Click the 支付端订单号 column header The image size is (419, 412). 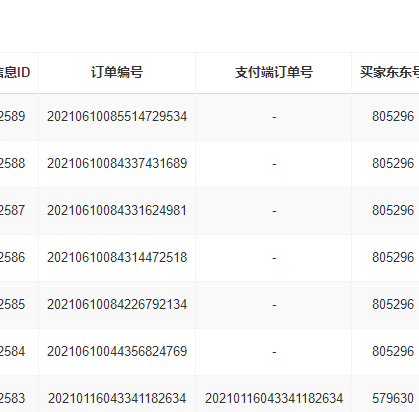point(274,72)
